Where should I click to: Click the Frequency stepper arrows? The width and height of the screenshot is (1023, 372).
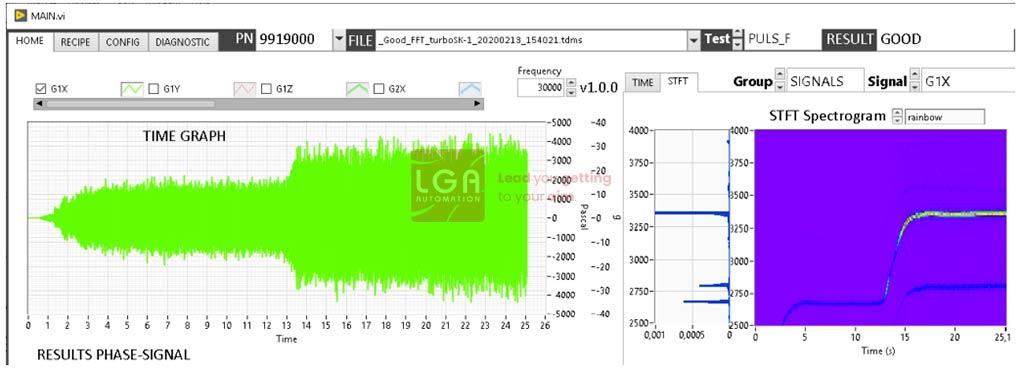(571, 87)
